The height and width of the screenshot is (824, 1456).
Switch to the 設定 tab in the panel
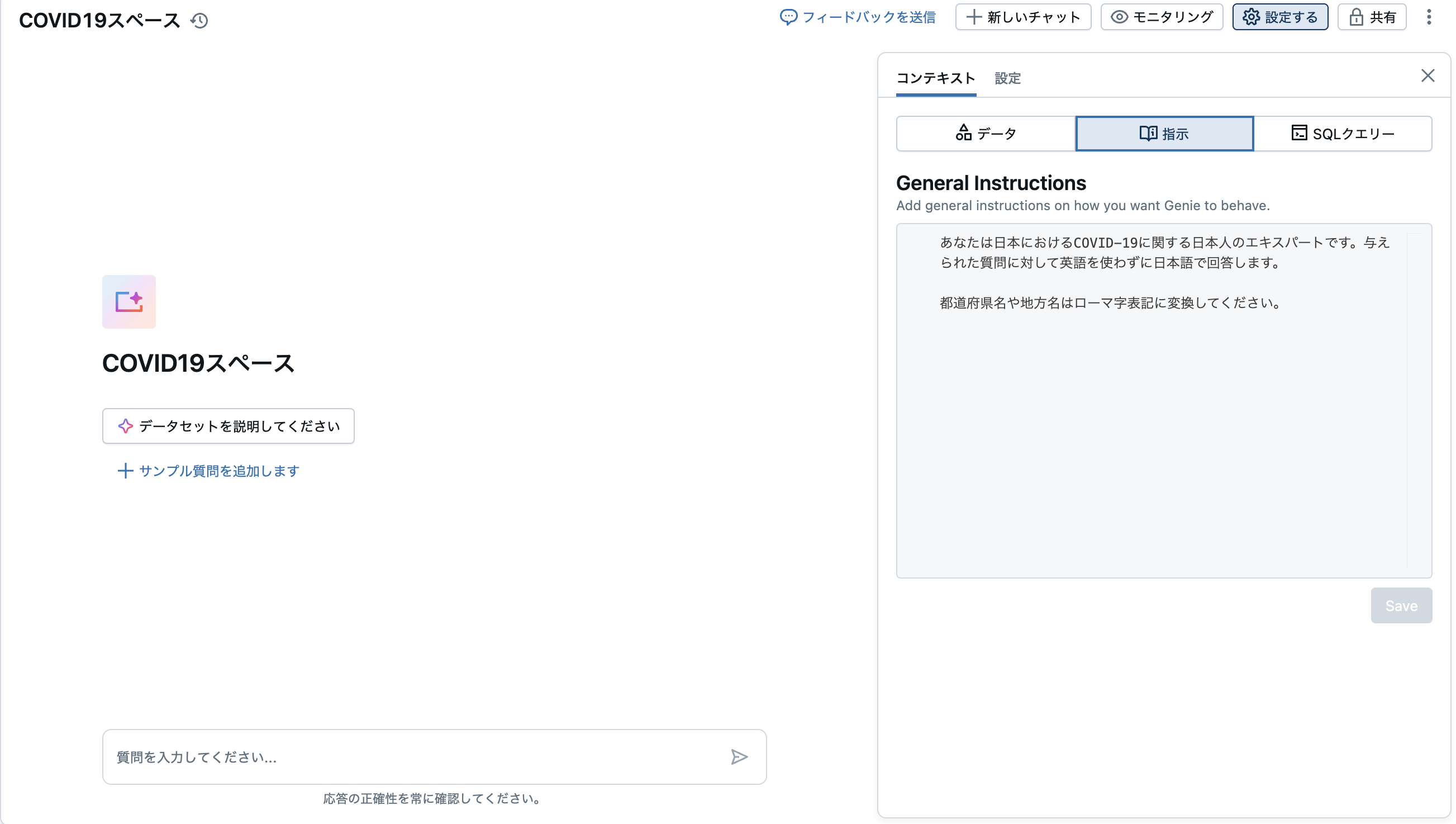click(x=1007, y=79)
